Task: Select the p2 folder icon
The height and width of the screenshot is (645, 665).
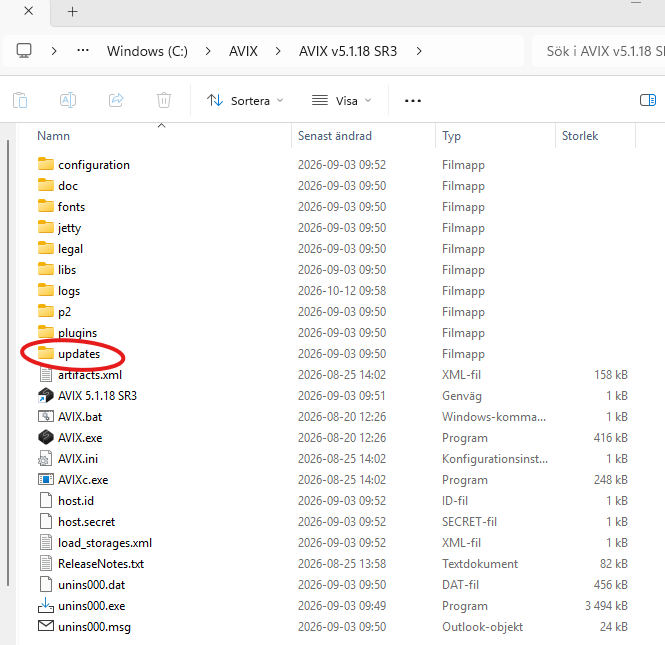Action: click(46, 311)
